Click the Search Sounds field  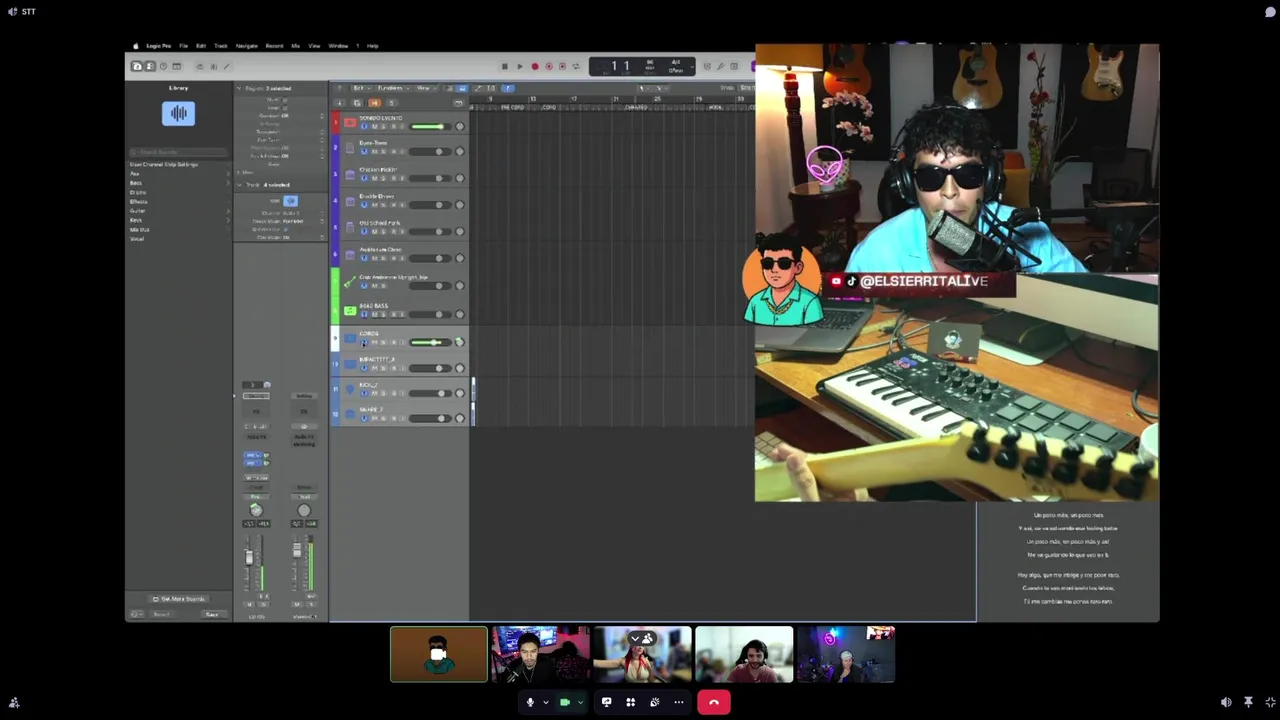coord(178,152)
